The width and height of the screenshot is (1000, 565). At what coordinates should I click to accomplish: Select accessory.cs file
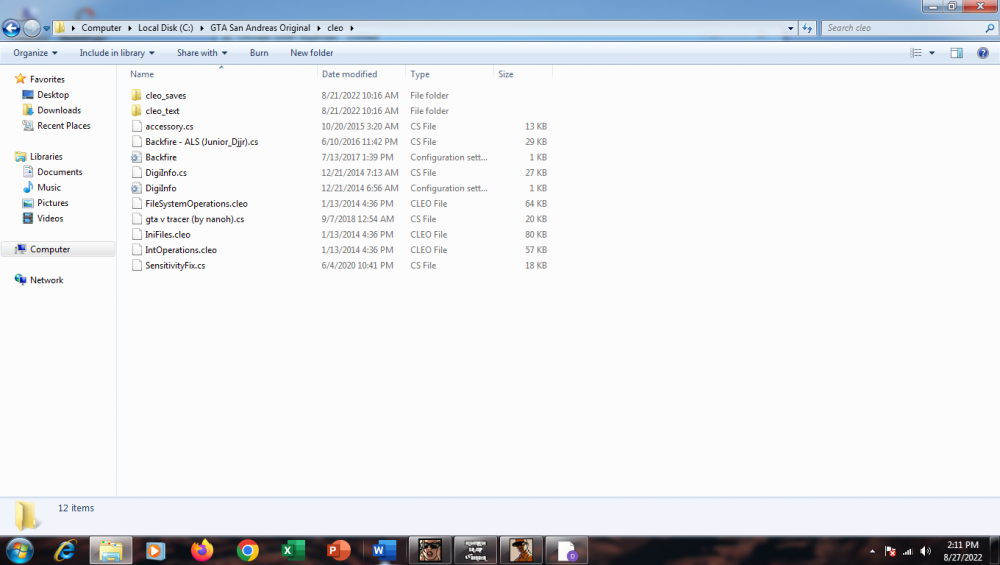click(169, 126)
